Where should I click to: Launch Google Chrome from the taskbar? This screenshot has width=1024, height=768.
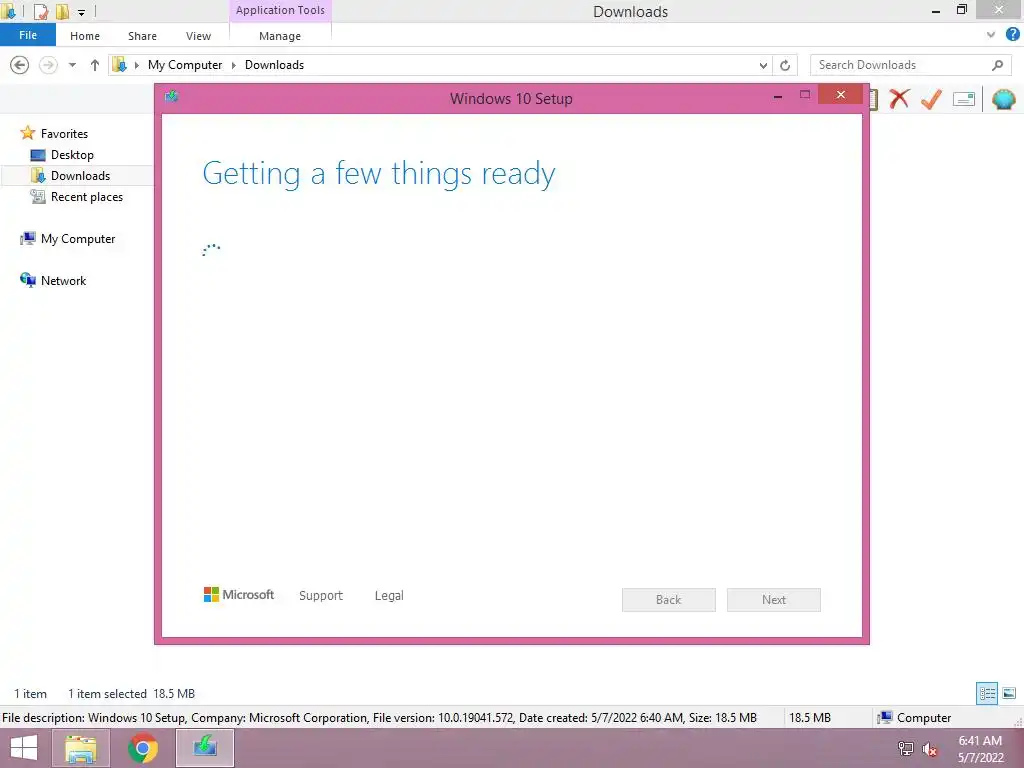(x=142, y=748)
